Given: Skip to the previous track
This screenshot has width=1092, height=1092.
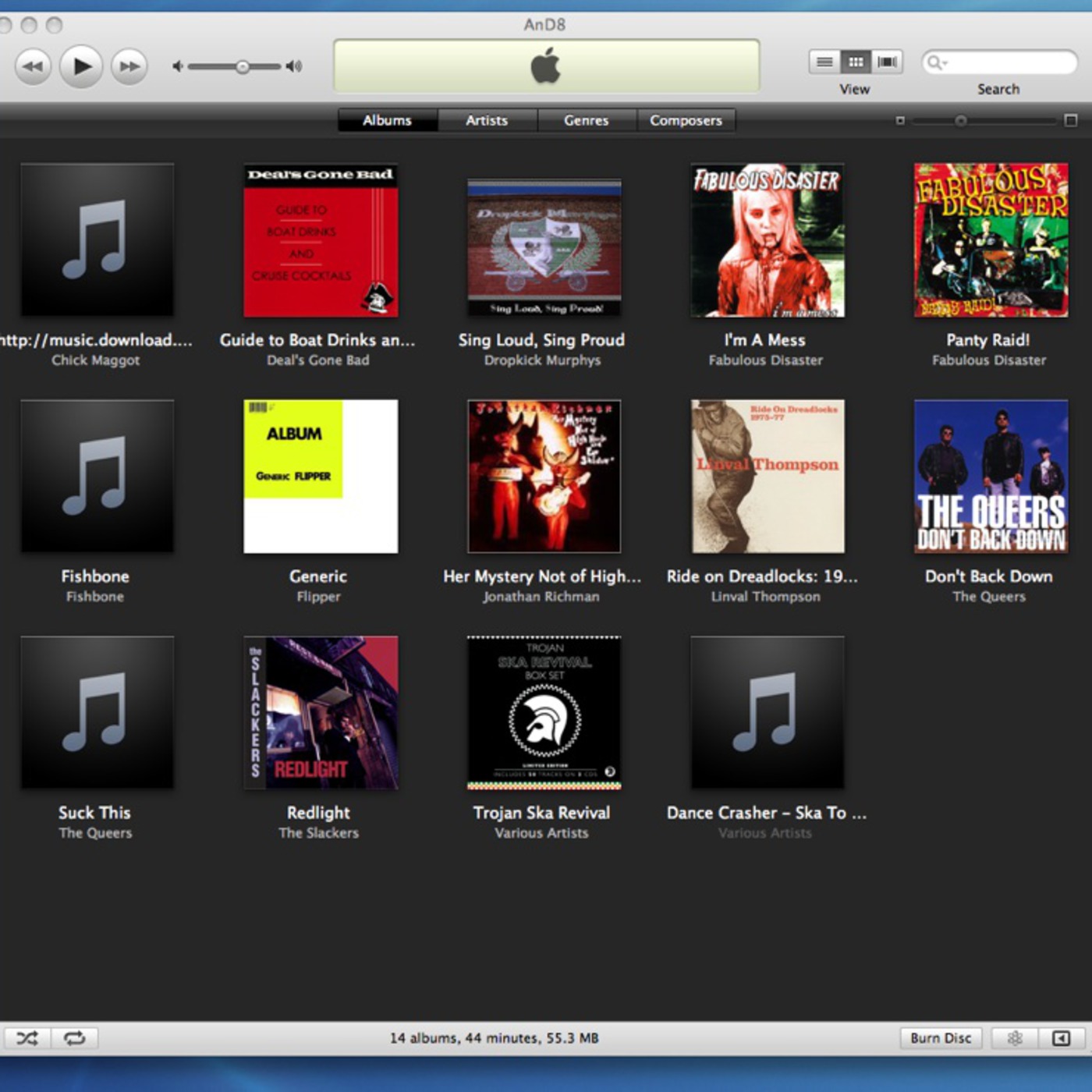Looking at the screenshot, I should pyautogui.click(x=33, y=66).
